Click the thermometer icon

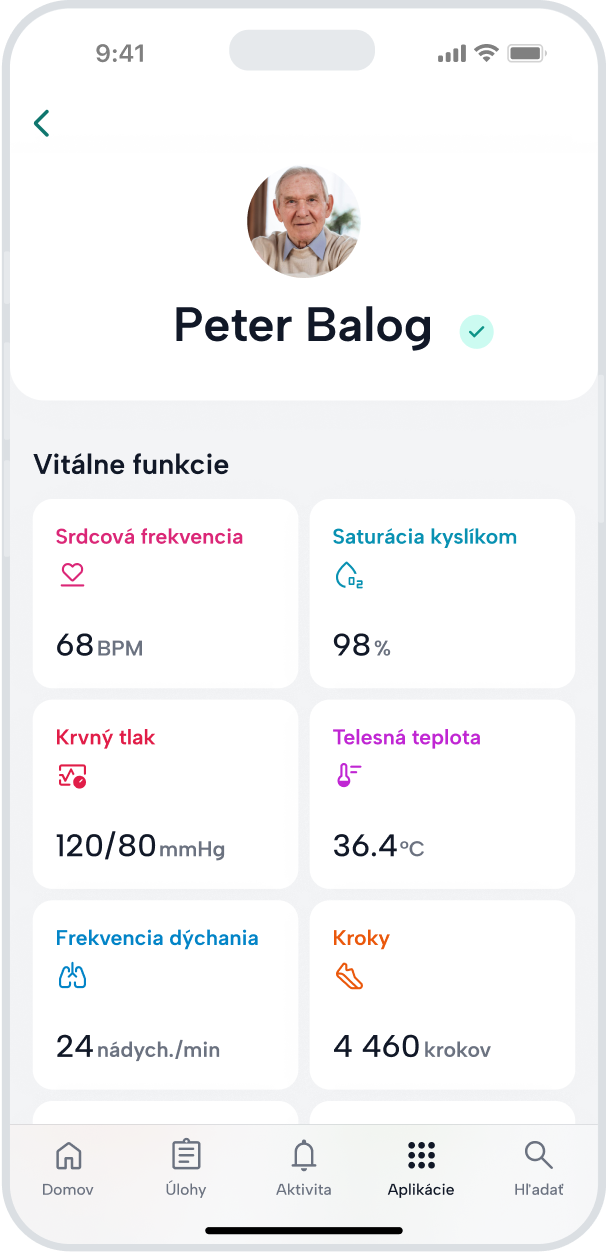pos(348,776)
